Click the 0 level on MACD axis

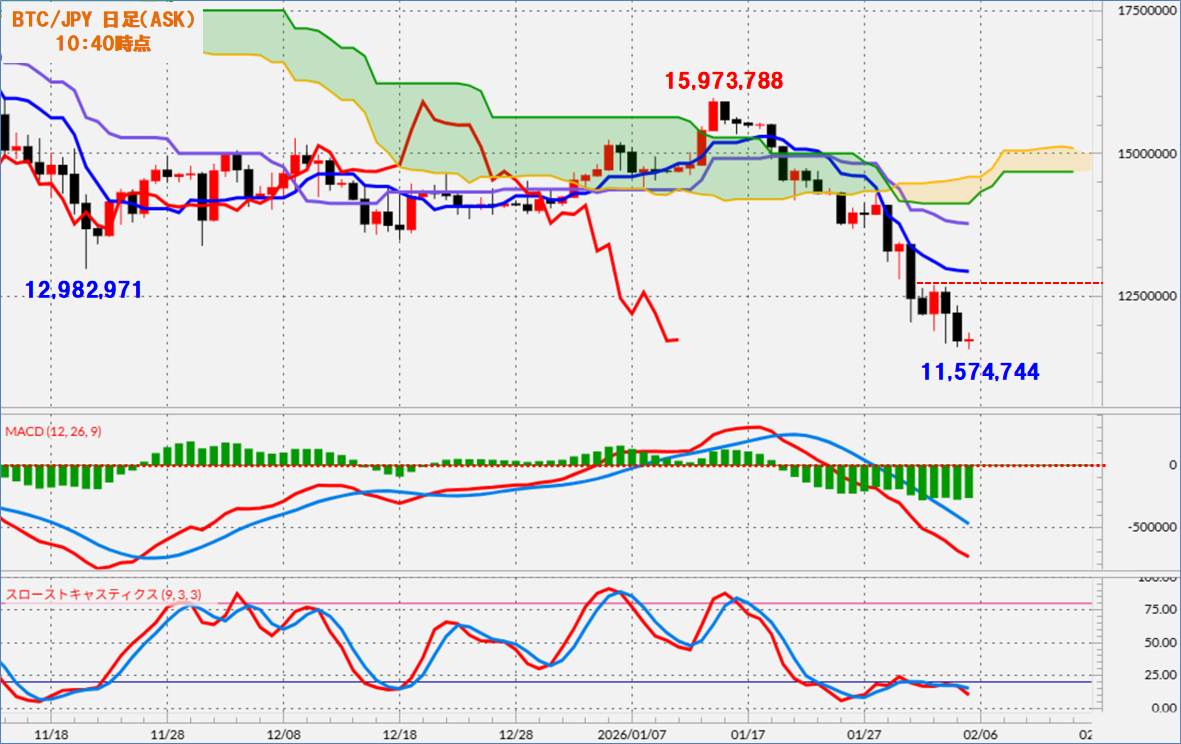[1172, 465]
